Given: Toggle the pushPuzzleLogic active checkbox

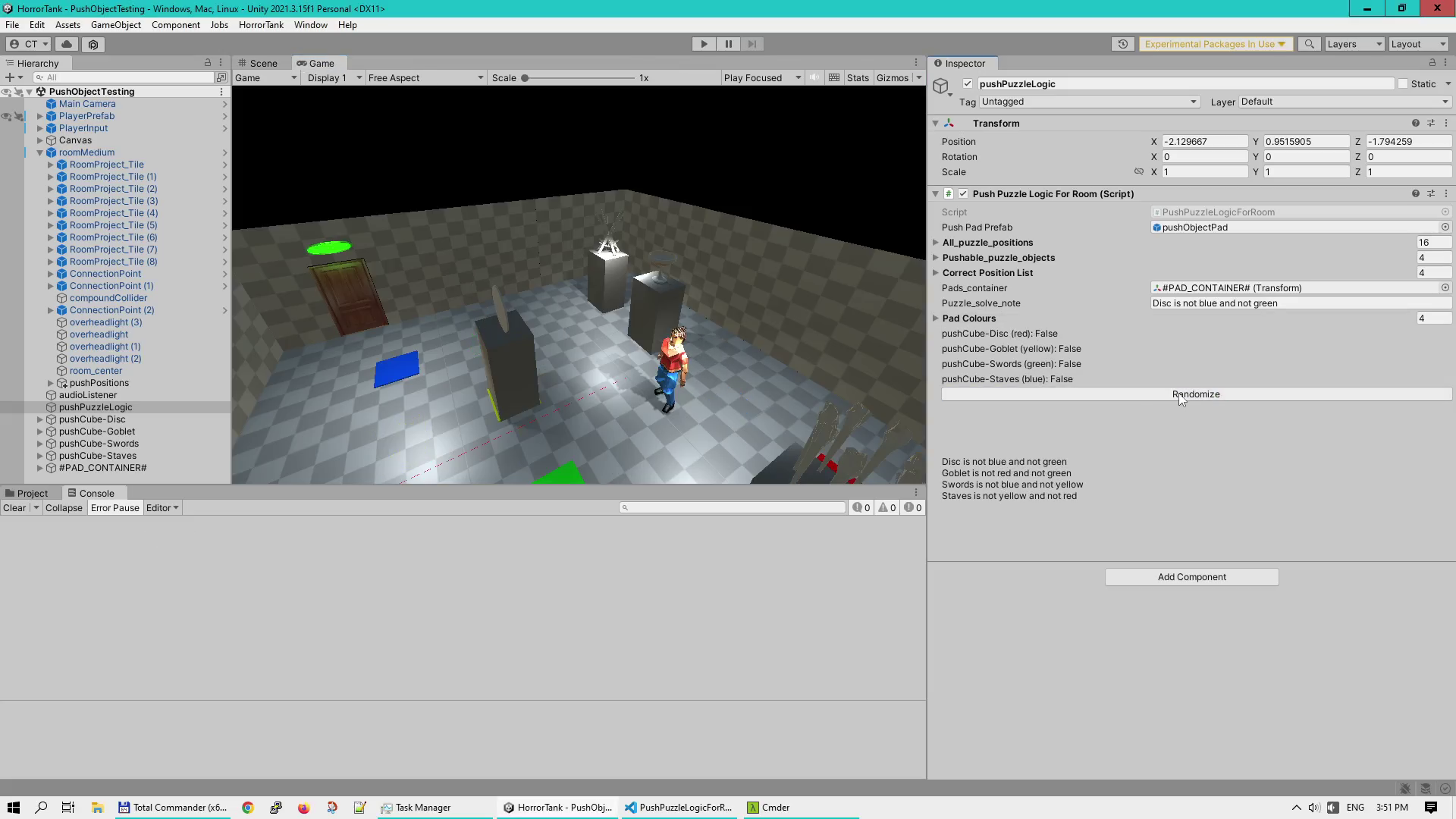Looking at the screenshot, I should click(968, 84).
